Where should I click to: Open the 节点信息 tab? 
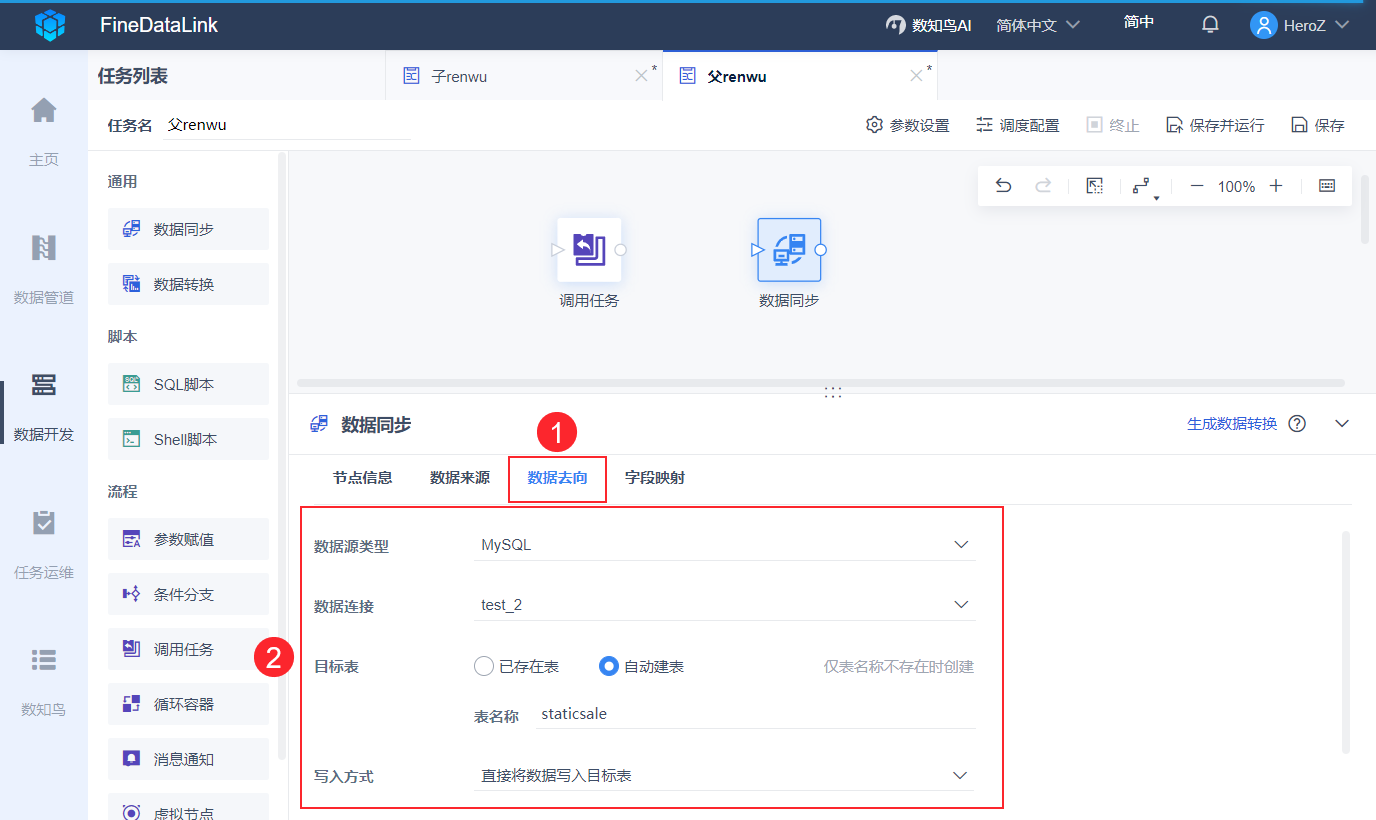pos(362,478)
